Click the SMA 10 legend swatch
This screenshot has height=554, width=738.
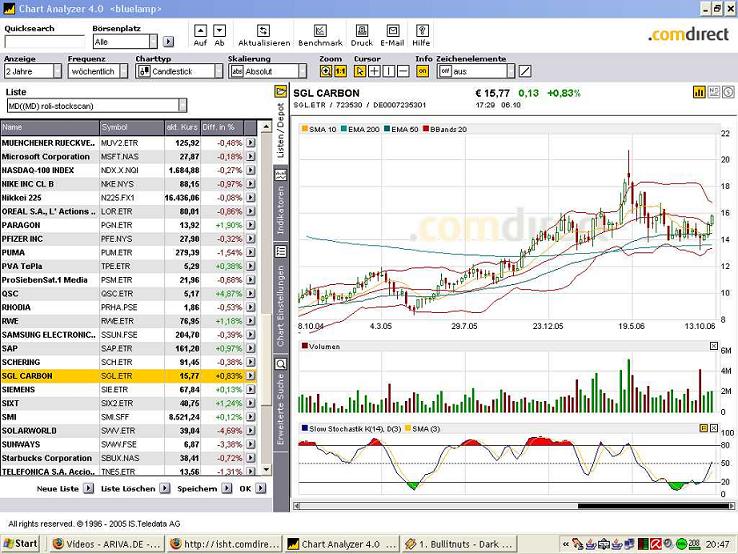click(x=305, y=128)
